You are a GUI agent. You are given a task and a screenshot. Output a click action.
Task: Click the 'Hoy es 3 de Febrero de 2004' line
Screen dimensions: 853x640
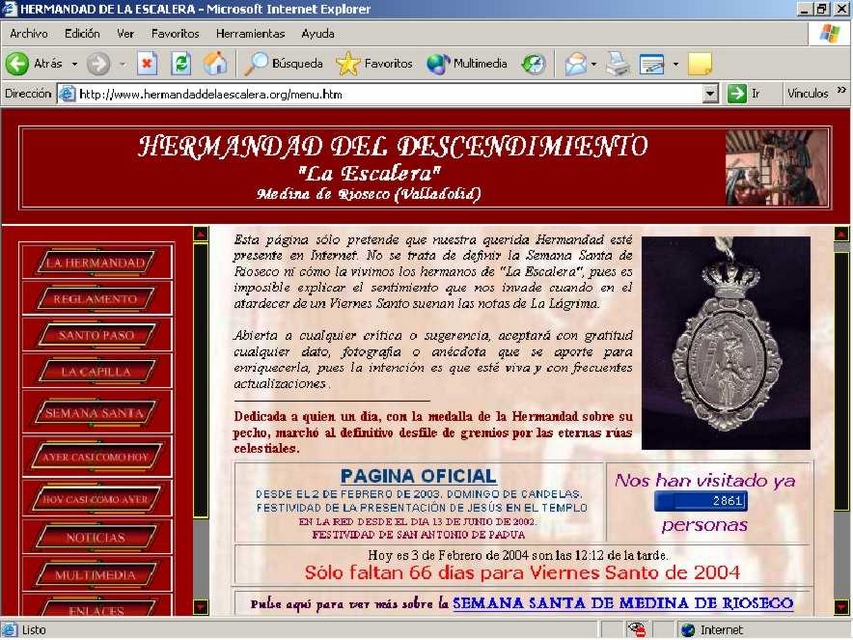518,555
